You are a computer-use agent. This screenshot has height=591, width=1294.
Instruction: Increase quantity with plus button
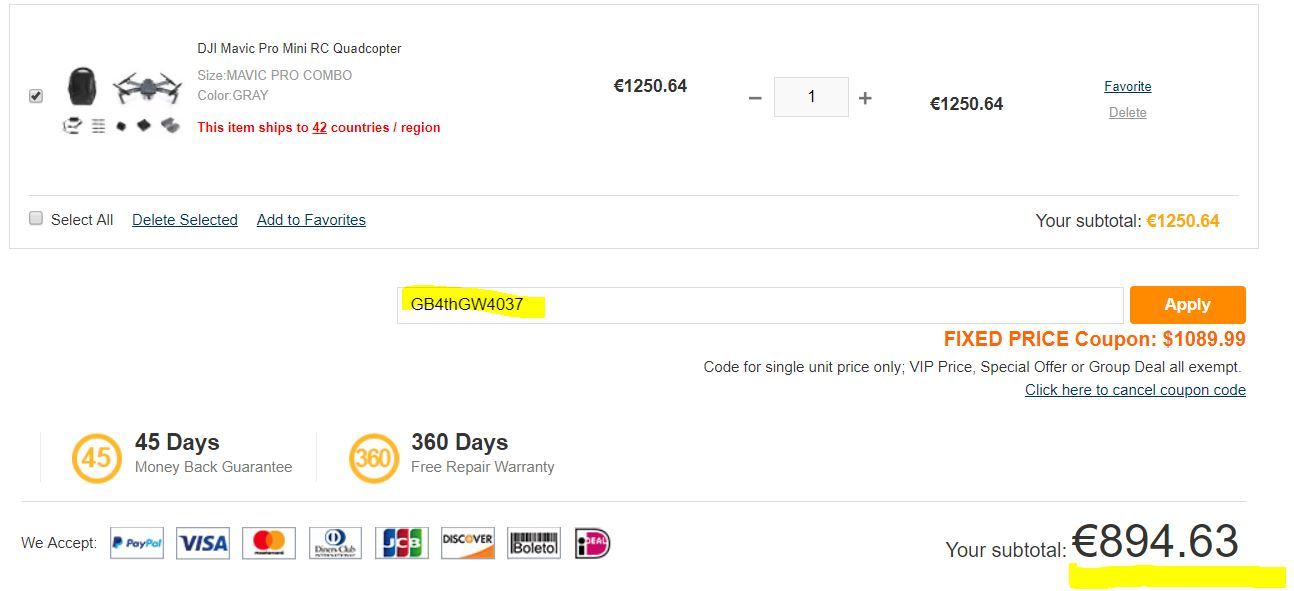pos(865,98)
